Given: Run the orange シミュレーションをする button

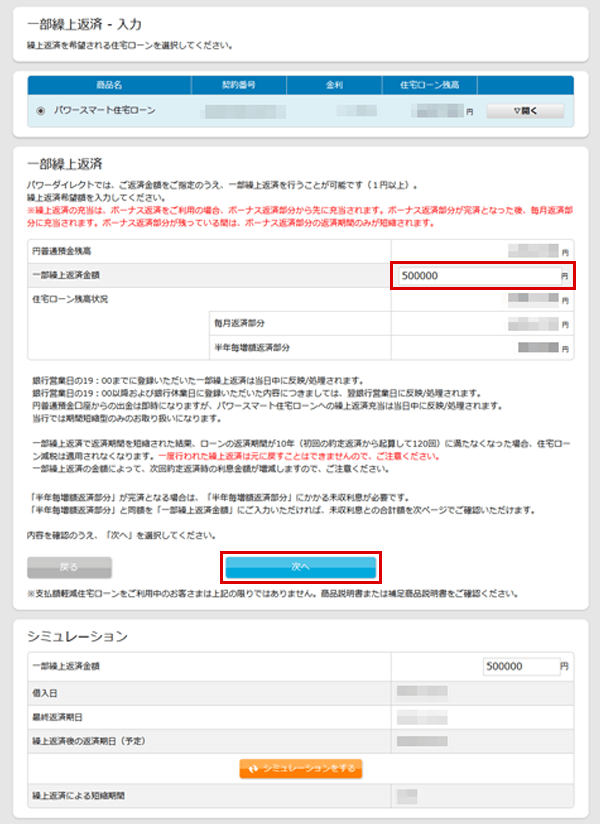Looking at the screenshot, I should [x=300, y=768].
